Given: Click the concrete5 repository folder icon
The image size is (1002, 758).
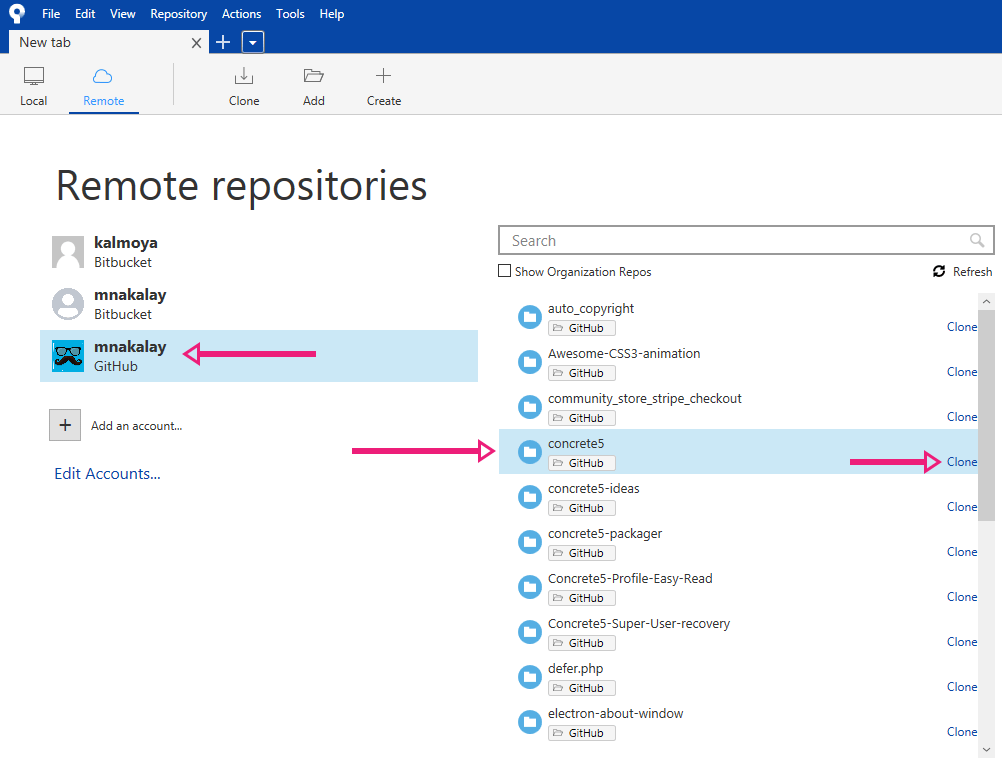Looking at the screenshot, I should pos(529,452).
